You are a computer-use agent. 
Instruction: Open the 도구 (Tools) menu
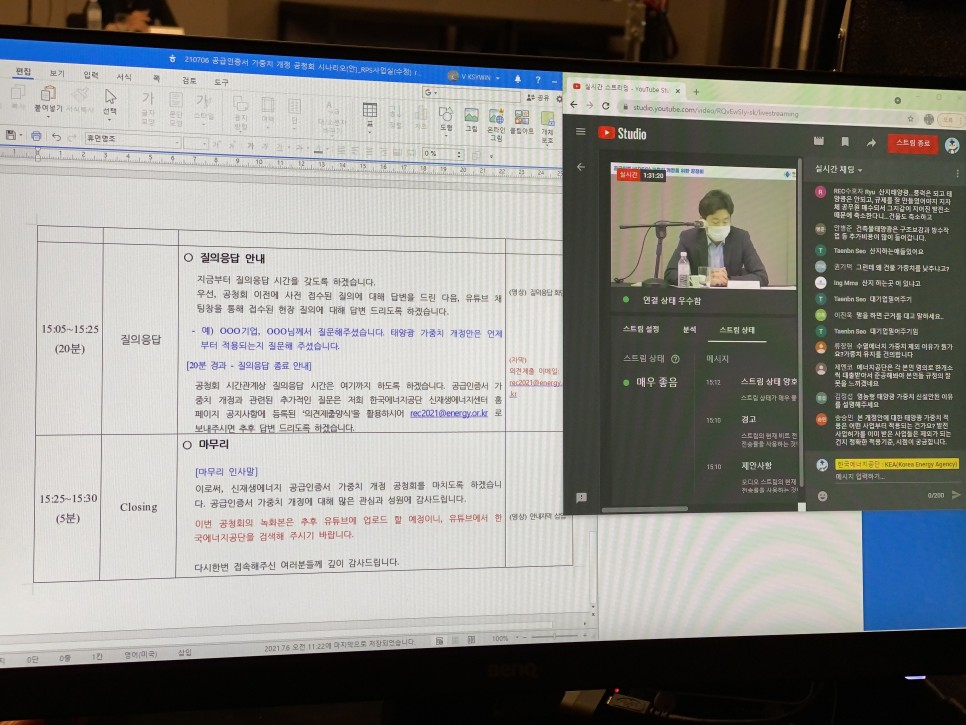(x=221, y=82)
